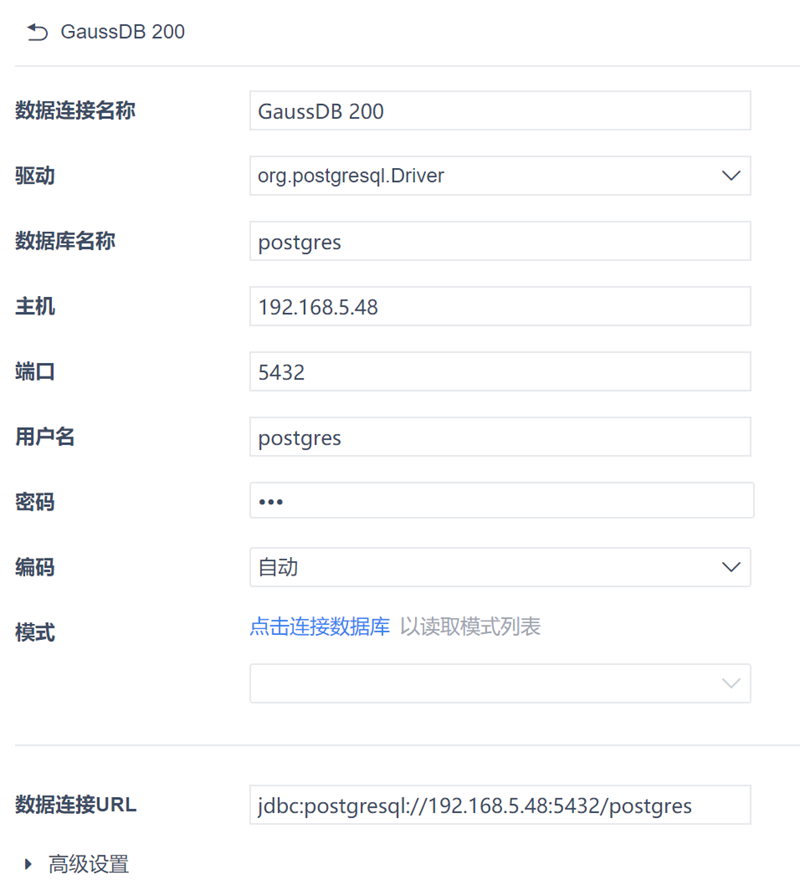Viewport: 800px width, 890px height.
Task: Open the 驱动 dropdown showing org.postgresql.Driver
Action: [500, 176]
